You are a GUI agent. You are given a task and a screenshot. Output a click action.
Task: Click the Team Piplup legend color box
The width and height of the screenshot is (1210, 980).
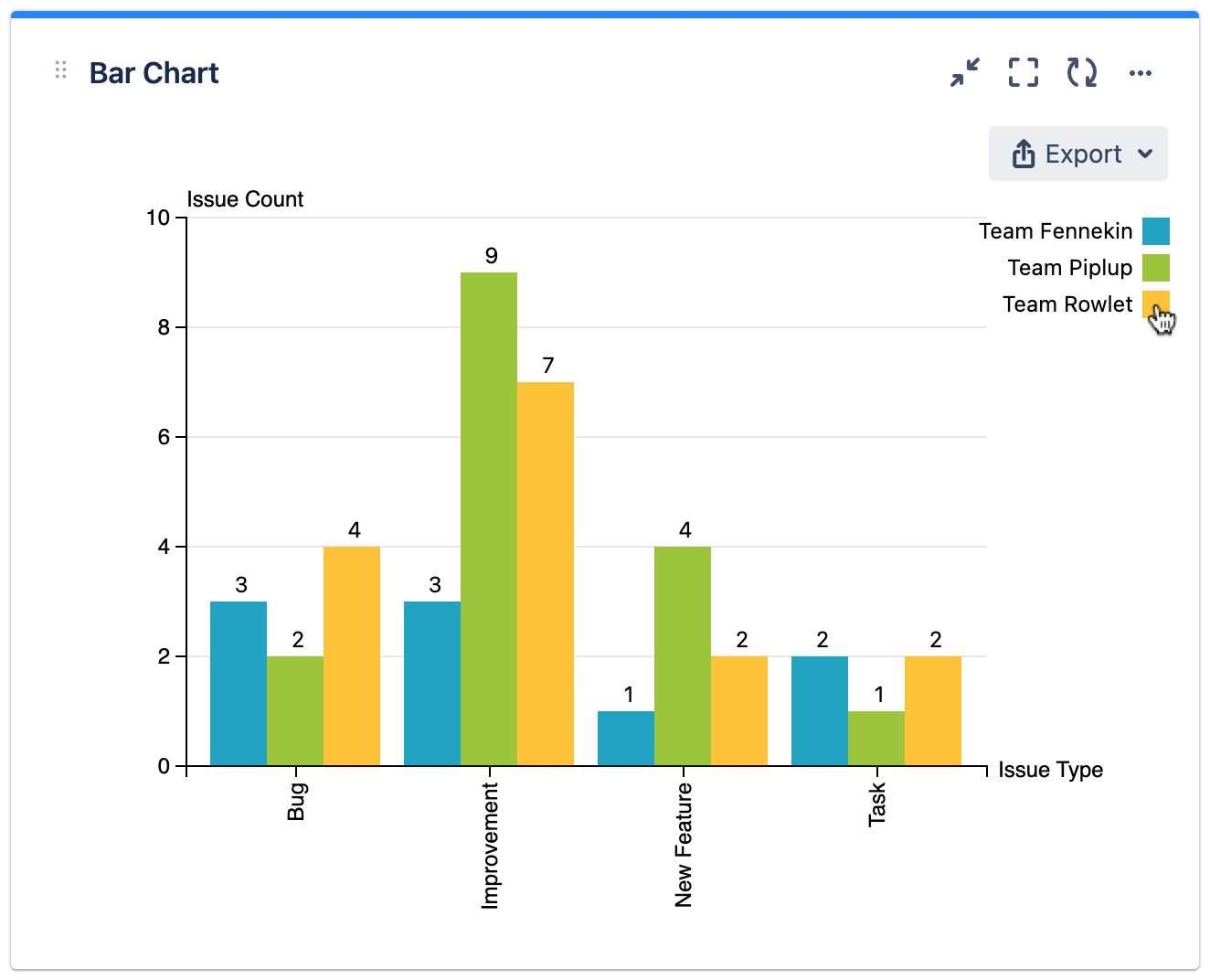point(1154,268)
